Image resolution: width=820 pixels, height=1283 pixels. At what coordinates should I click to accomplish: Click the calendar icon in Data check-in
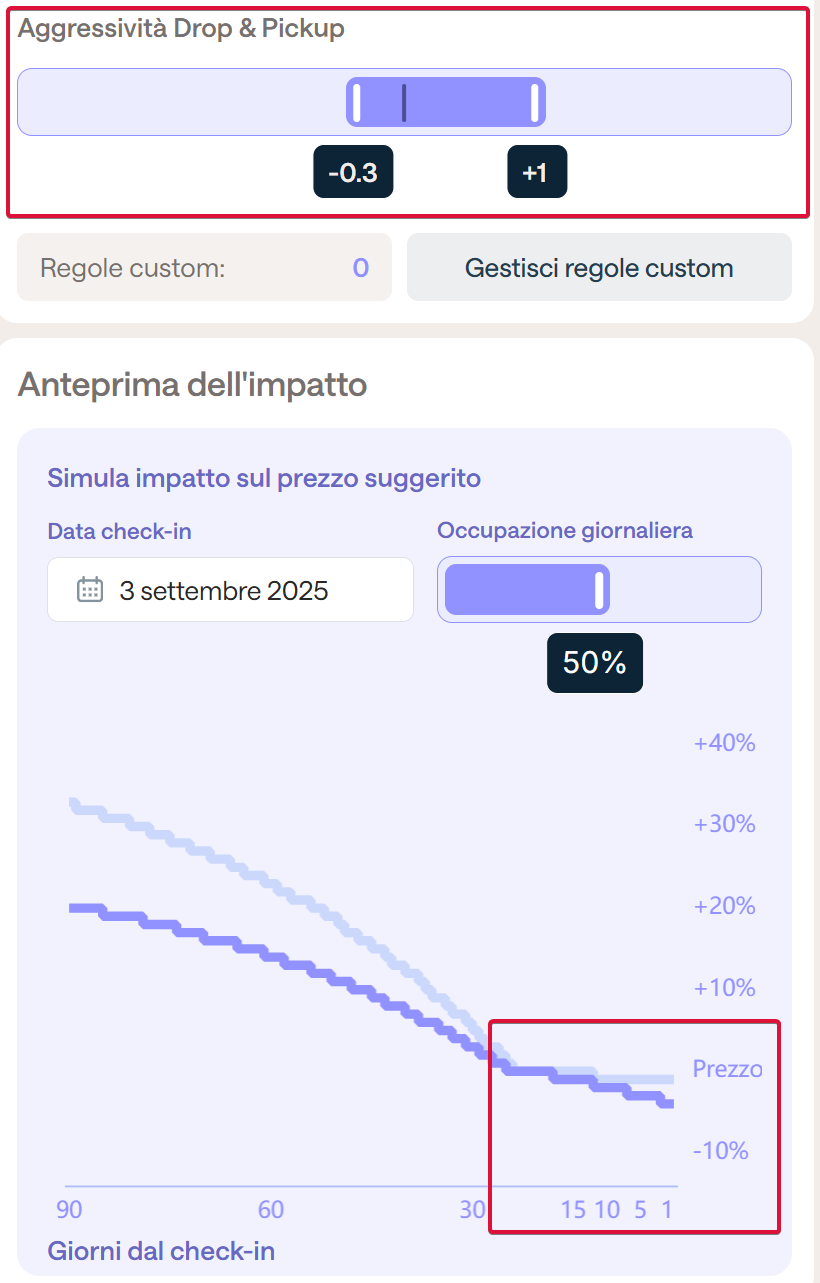click(90, 590)
